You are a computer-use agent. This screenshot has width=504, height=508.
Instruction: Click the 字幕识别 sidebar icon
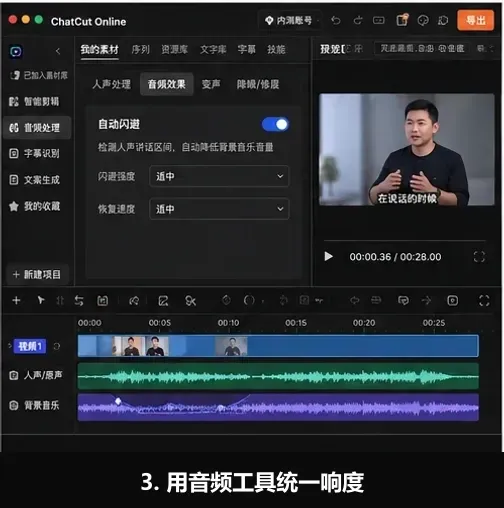point(14,154)
